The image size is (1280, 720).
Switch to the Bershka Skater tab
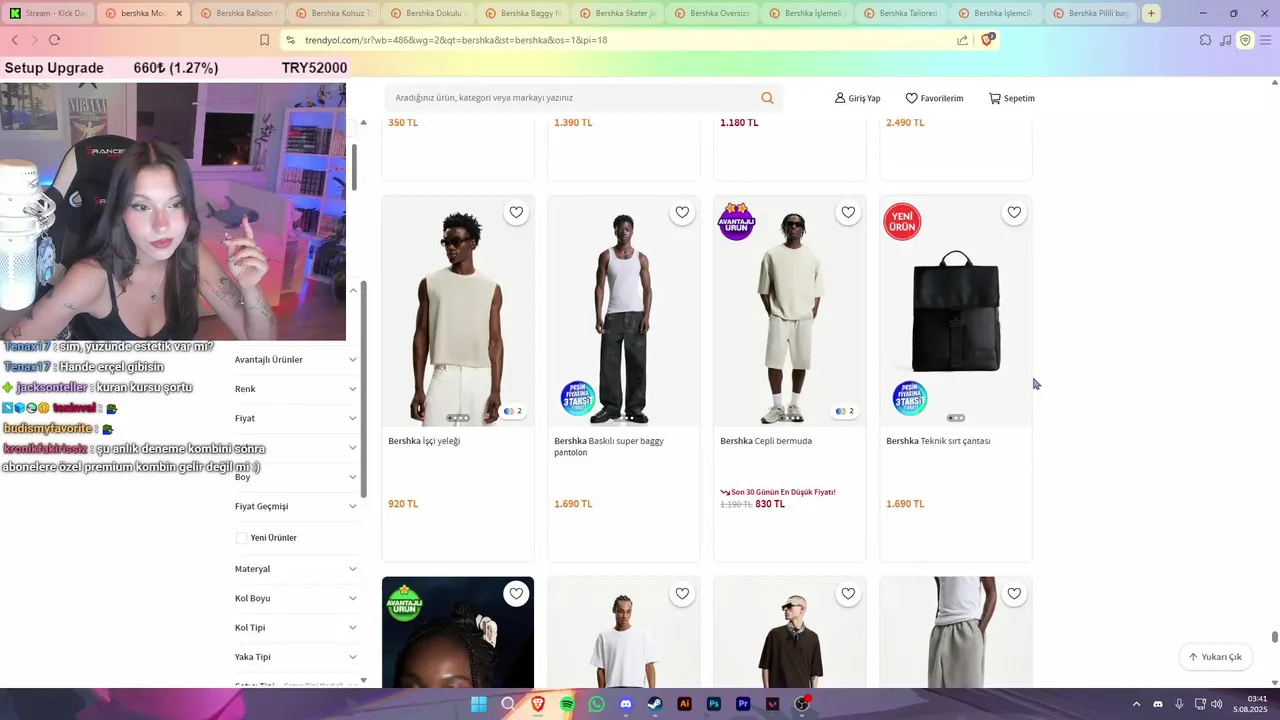617,13
